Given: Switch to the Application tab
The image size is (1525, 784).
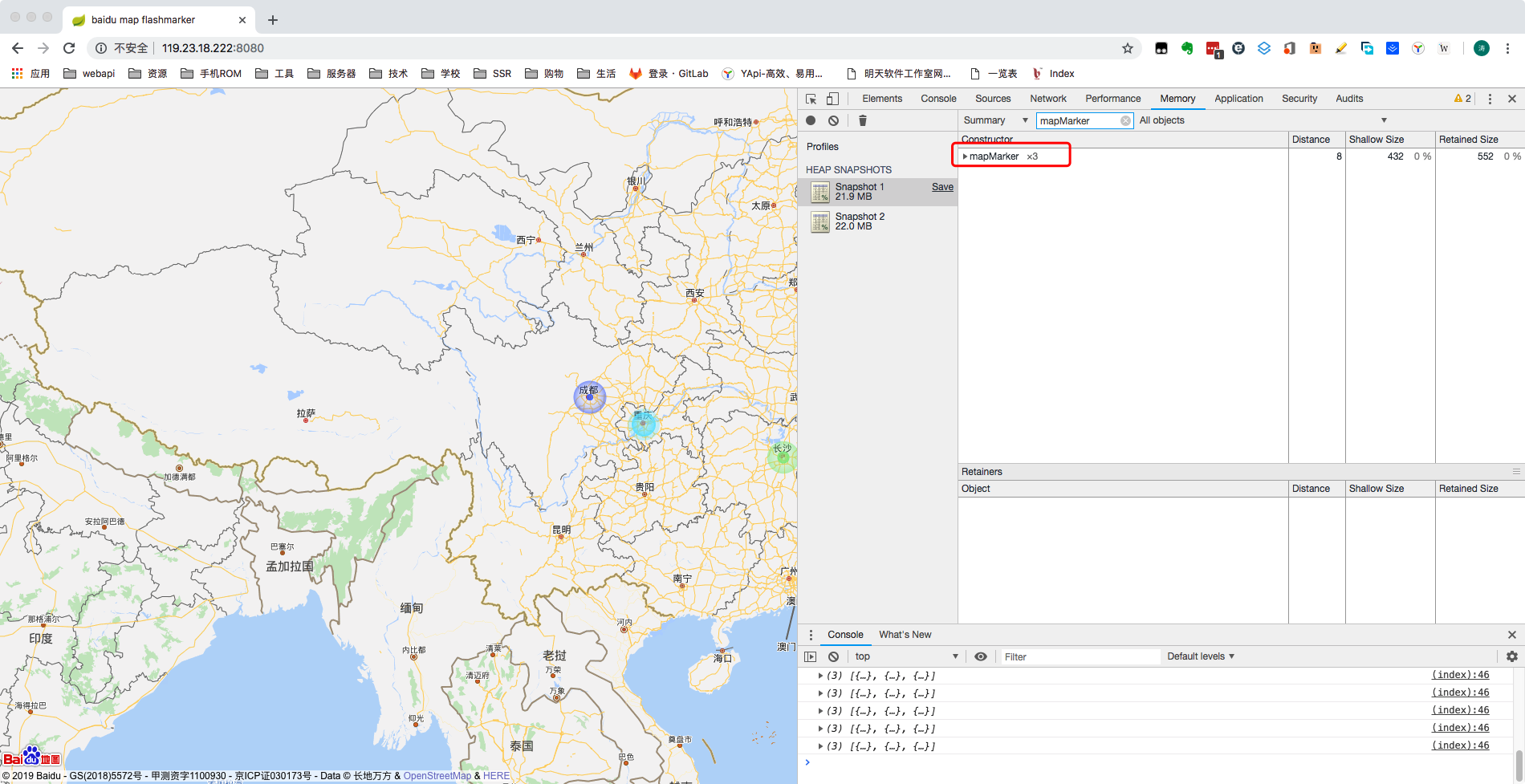Looking at the screenshot, I should (1238, 99).
